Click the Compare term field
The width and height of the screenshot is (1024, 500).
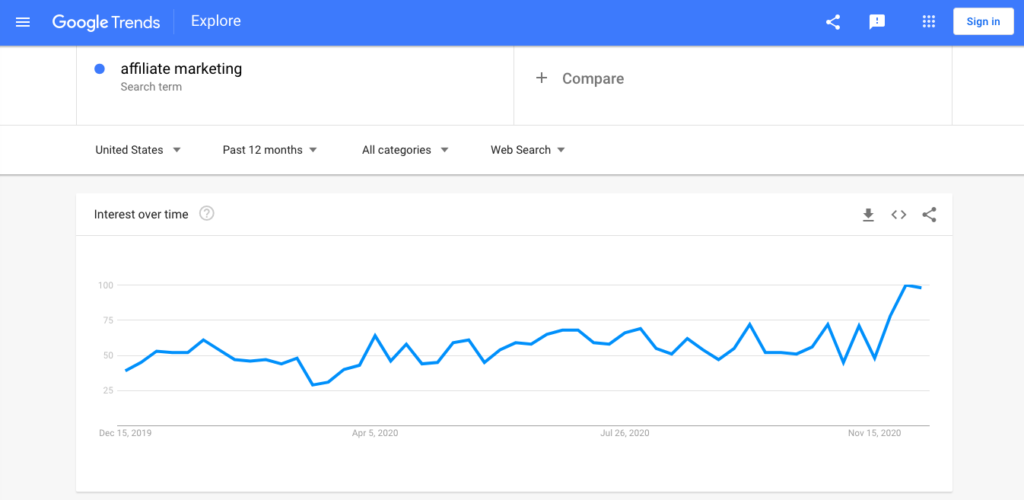click(592, 78)
